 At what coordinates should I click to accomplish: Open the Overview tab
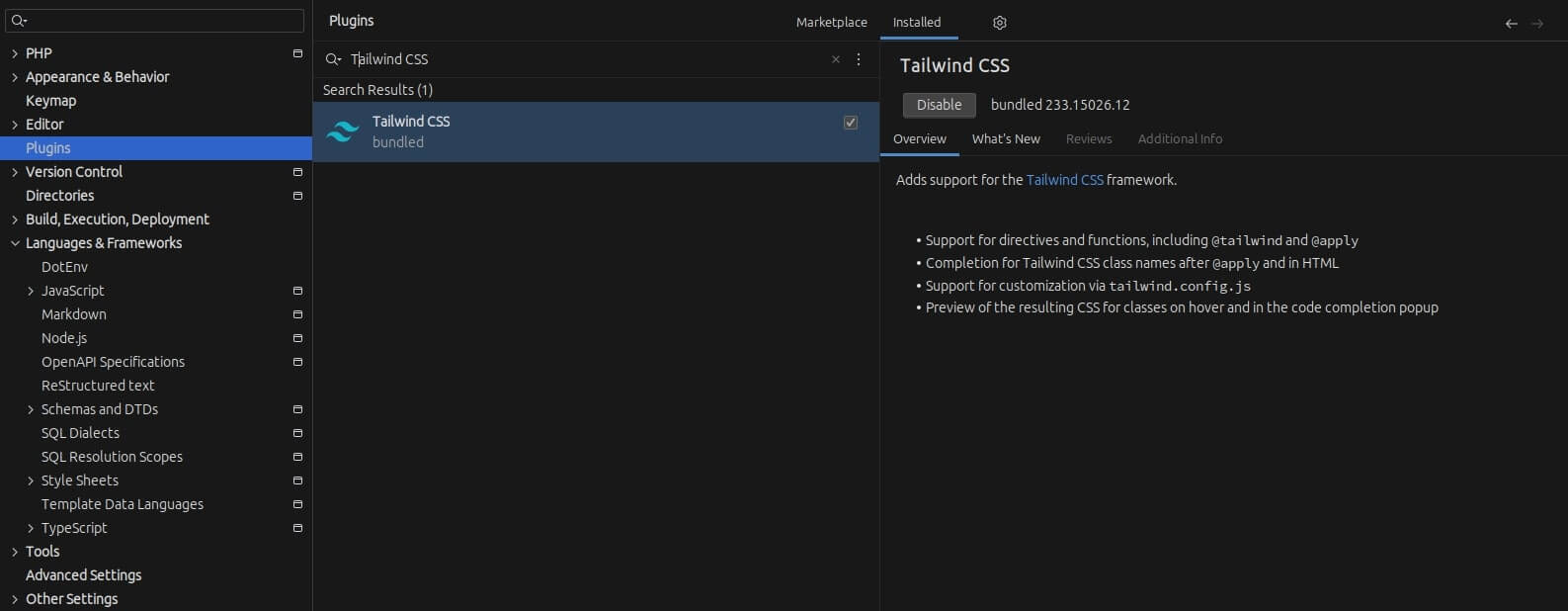[920, 139]
